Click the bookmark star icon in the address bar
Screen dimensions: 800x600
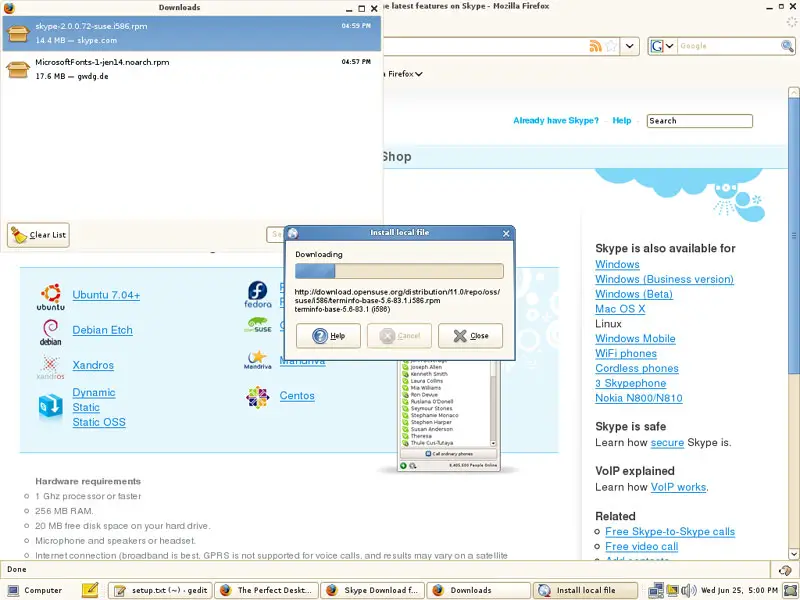611,46
